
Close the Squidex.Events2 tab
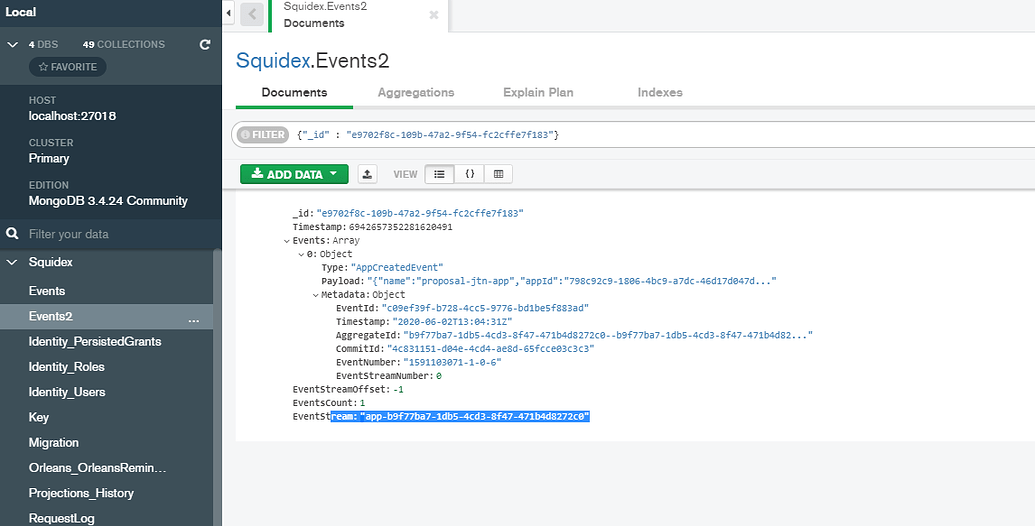(x=434, y=15)
